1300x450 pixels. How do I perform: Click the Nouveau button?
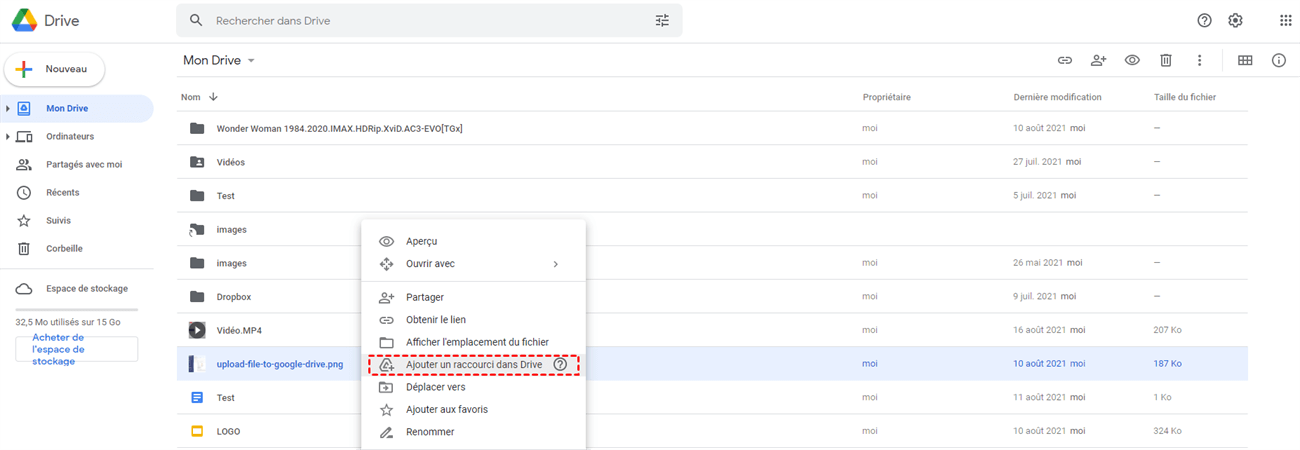click(56, 69)
